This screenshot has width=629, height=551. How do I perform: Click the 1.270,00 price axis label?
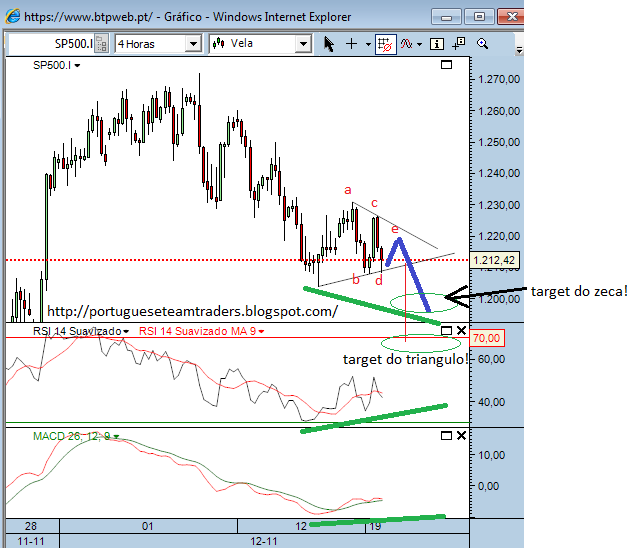pyautogui.click(x=499, y=79)
